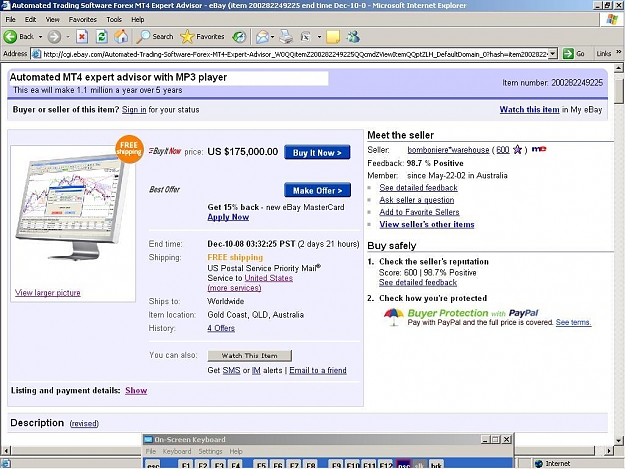Go to the Home page icon
This screenshot has width=625, height=469.
pyautogui.click(x=121, y=37)
